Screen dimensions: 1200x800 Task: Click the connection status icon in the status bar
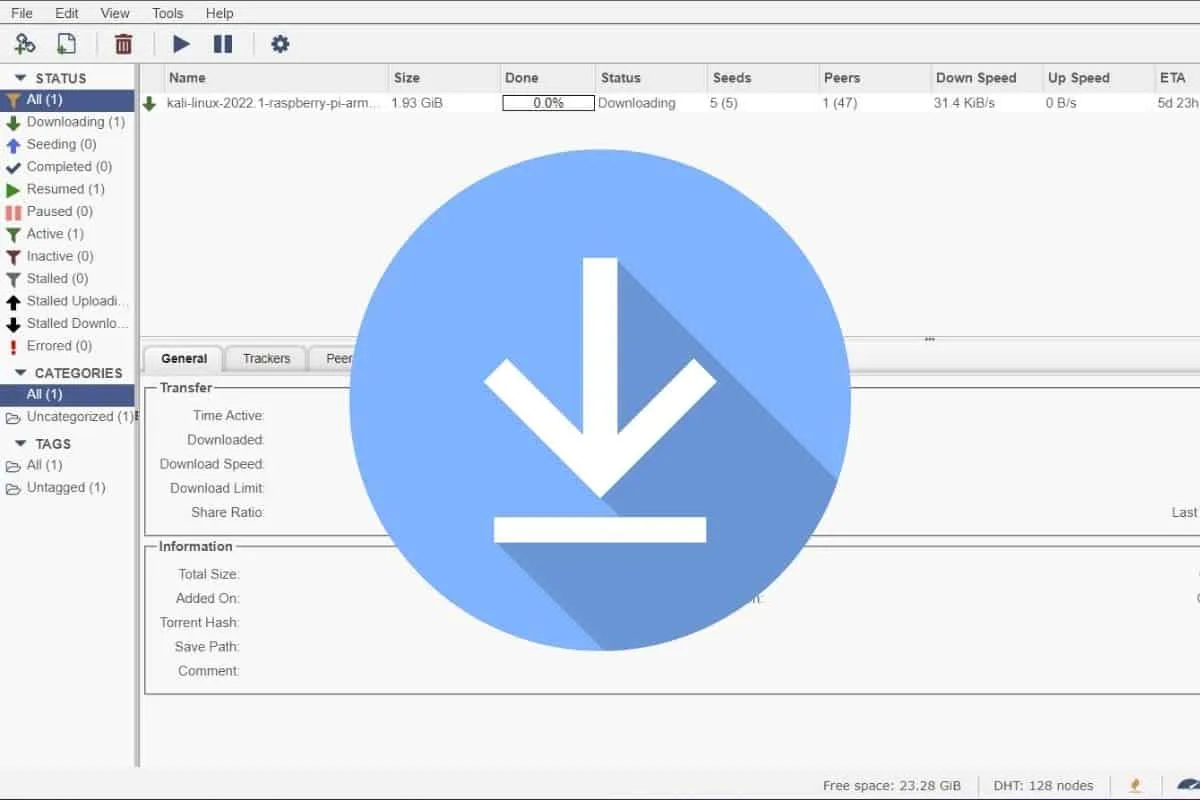click(x=1136, y=786)
